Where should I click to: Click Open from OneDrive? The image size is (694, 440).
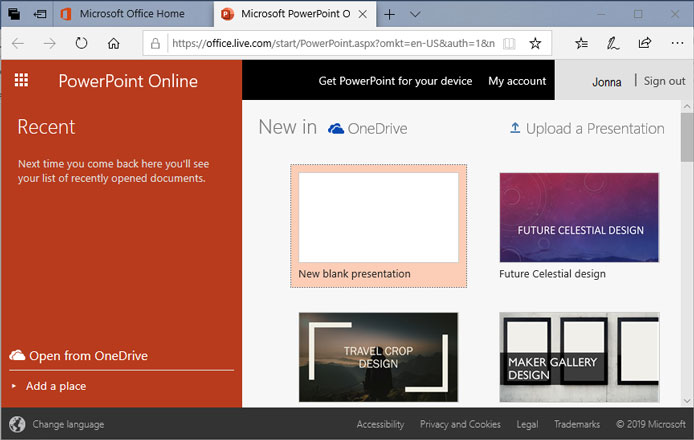tap(89, 356)
